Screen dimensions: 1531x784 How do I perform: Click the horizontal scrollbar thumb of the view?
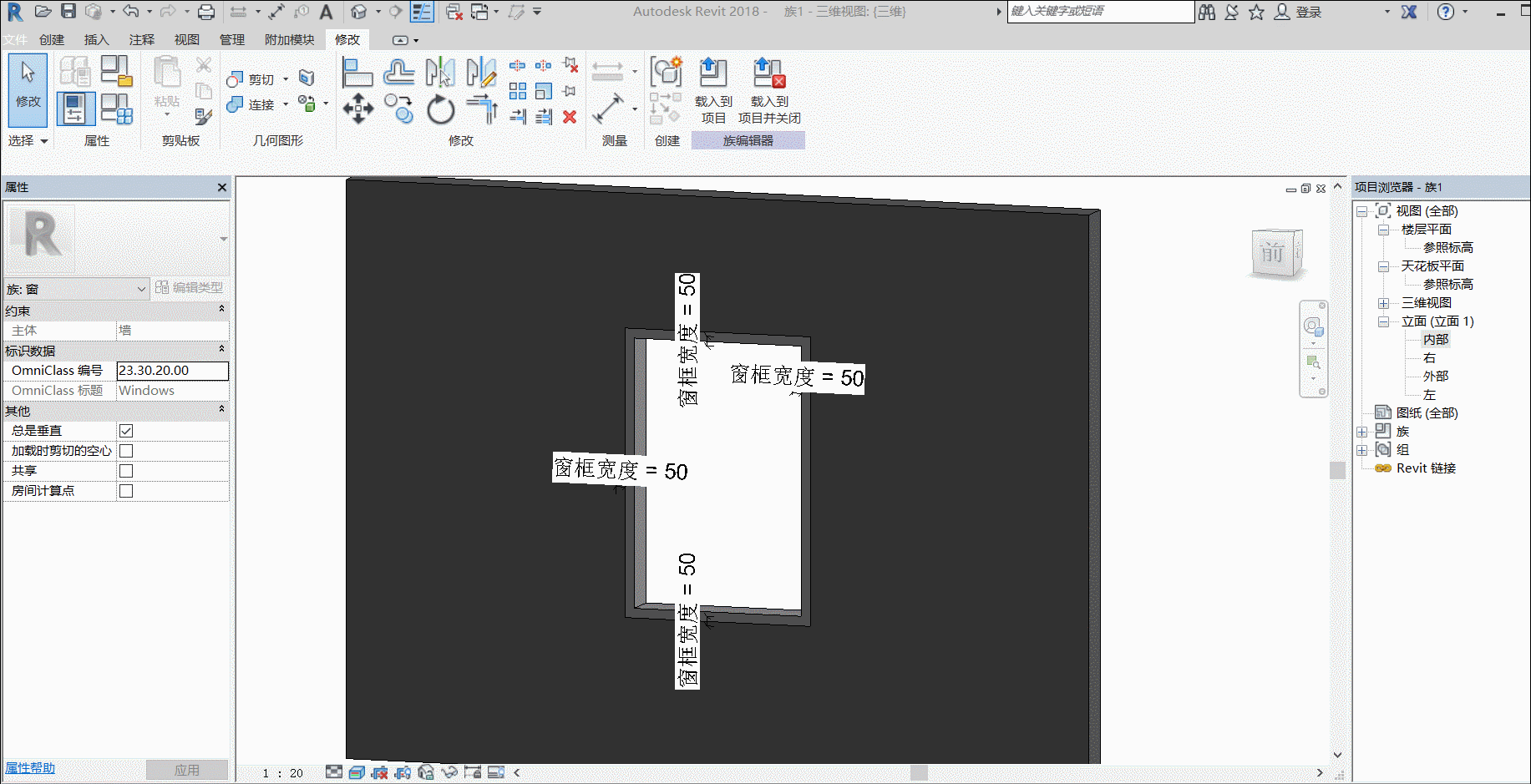919,772
